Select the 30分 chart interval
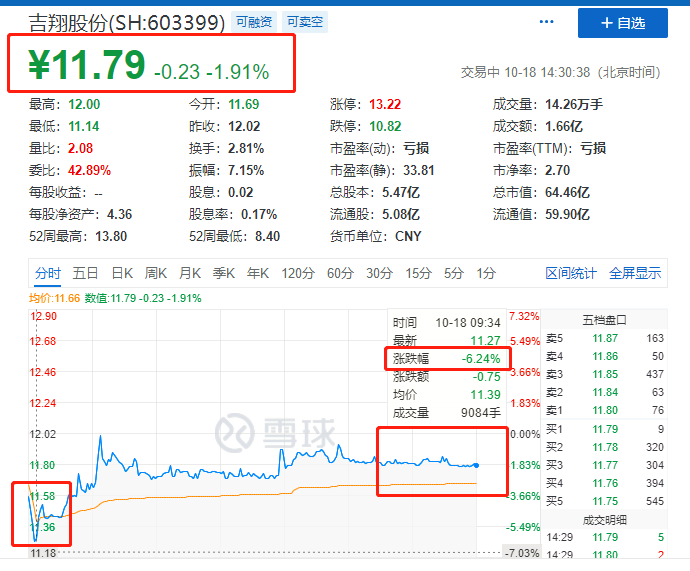The width and height of the screenshot is (690, 571). (379, 273)
